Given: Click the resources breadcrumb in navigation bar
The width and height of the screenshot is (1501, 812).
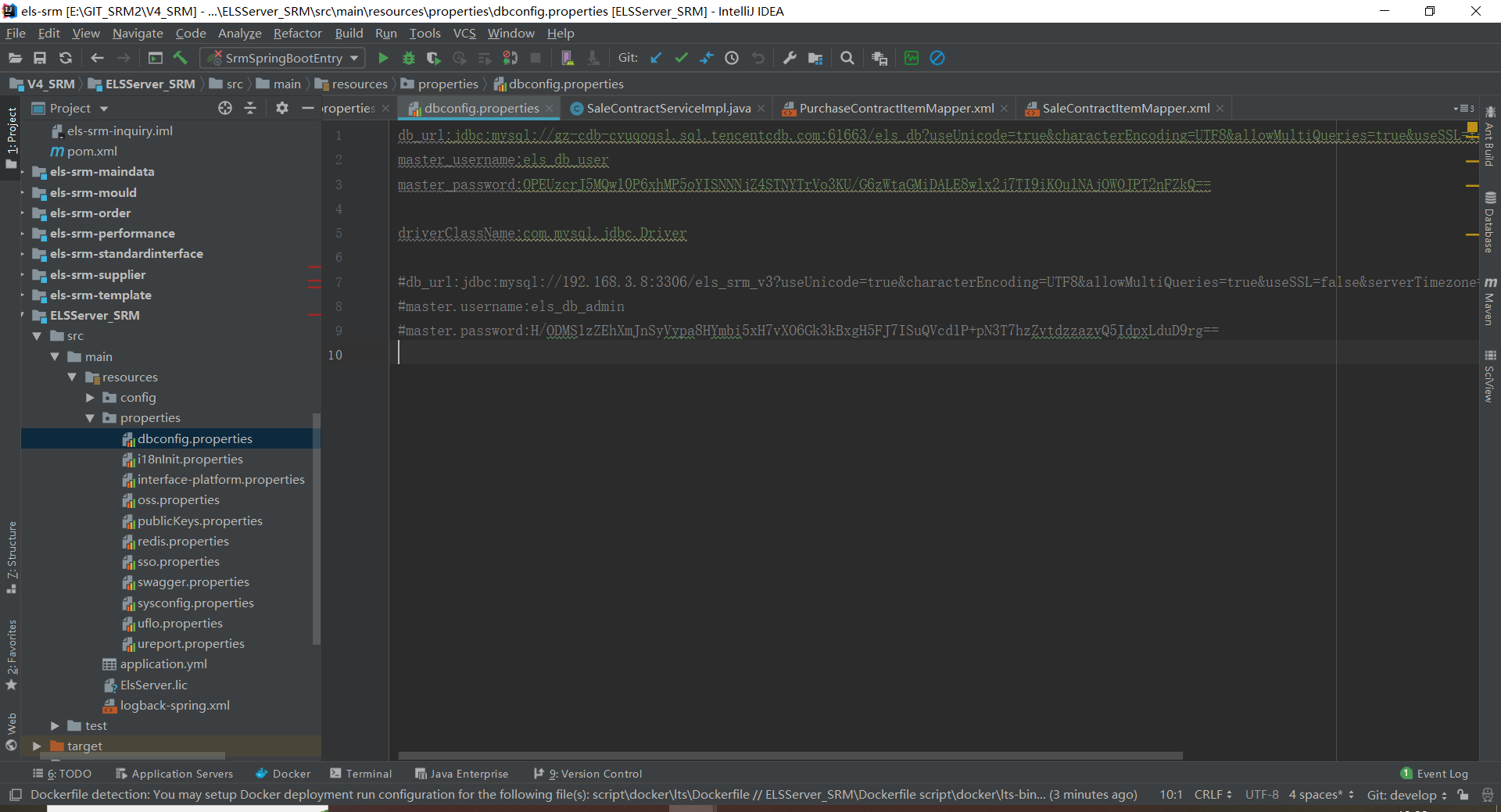Looking at the screenshot, I should coord(351,84).
